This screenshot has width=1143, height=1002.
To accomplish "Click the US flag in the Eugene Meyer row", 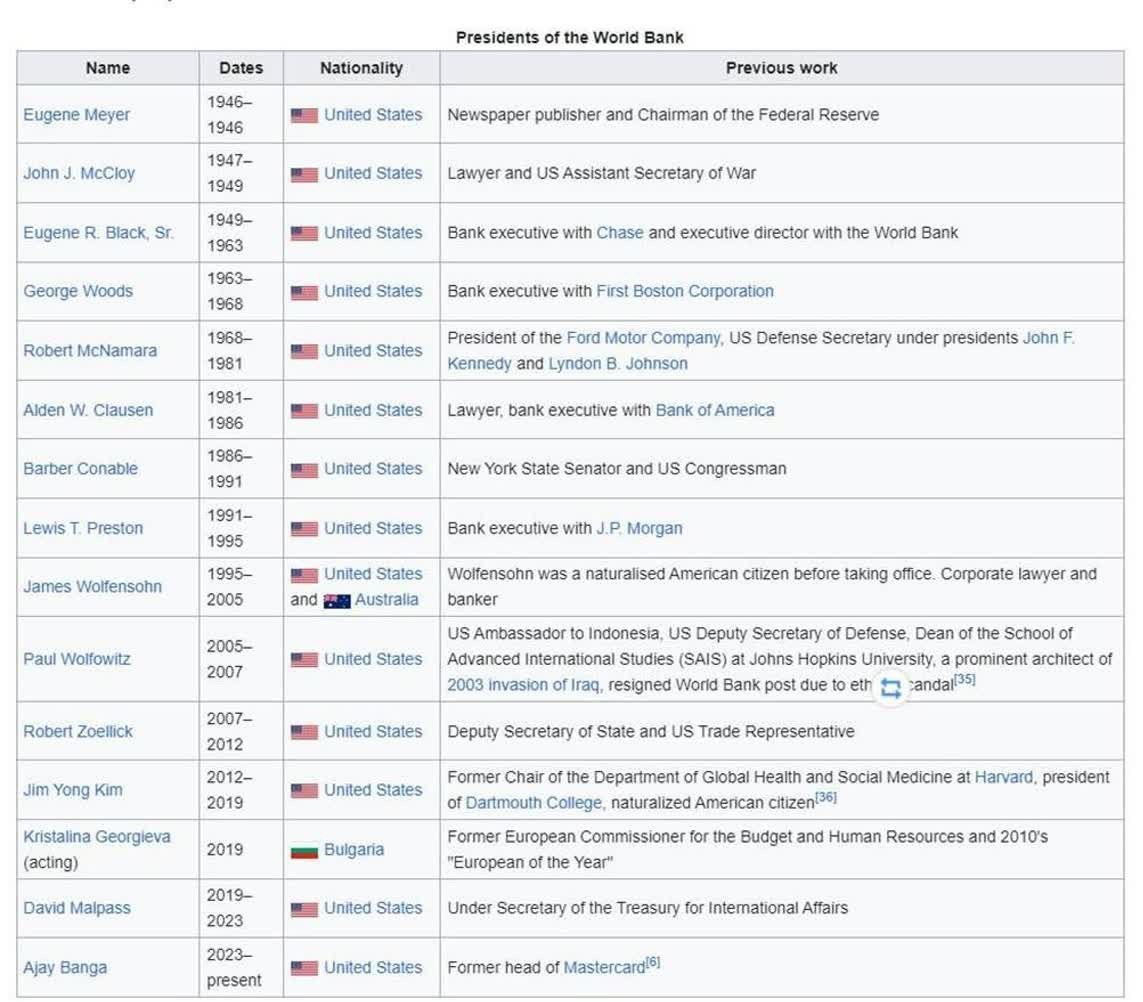I will (x=304, y=116).
